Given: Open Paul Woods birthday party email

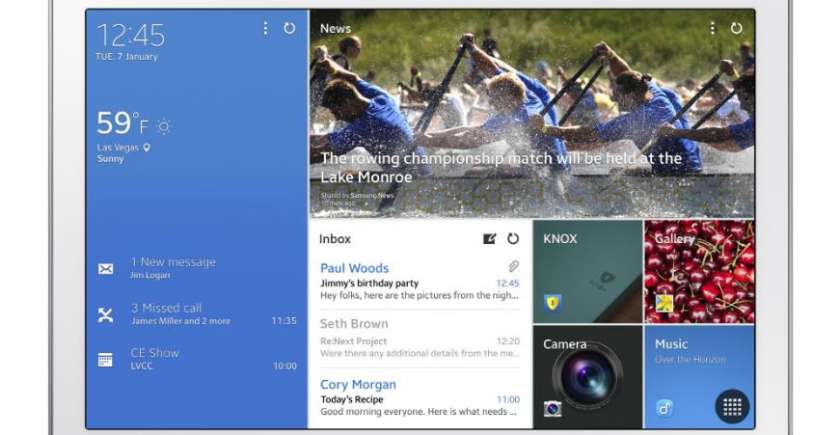Looking at the screenshot, I should [419, 282].
